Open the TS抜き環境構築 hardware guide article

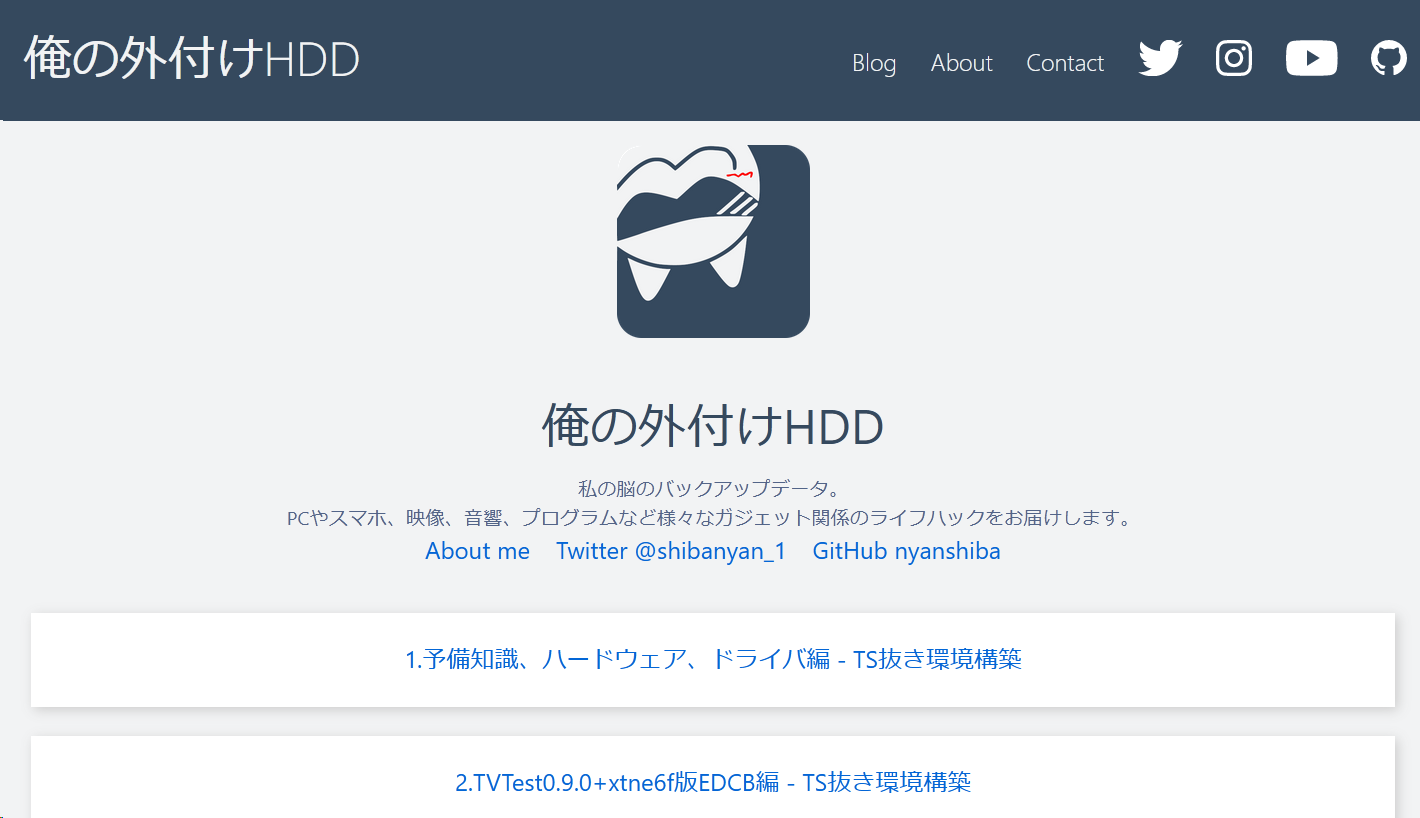712,659
